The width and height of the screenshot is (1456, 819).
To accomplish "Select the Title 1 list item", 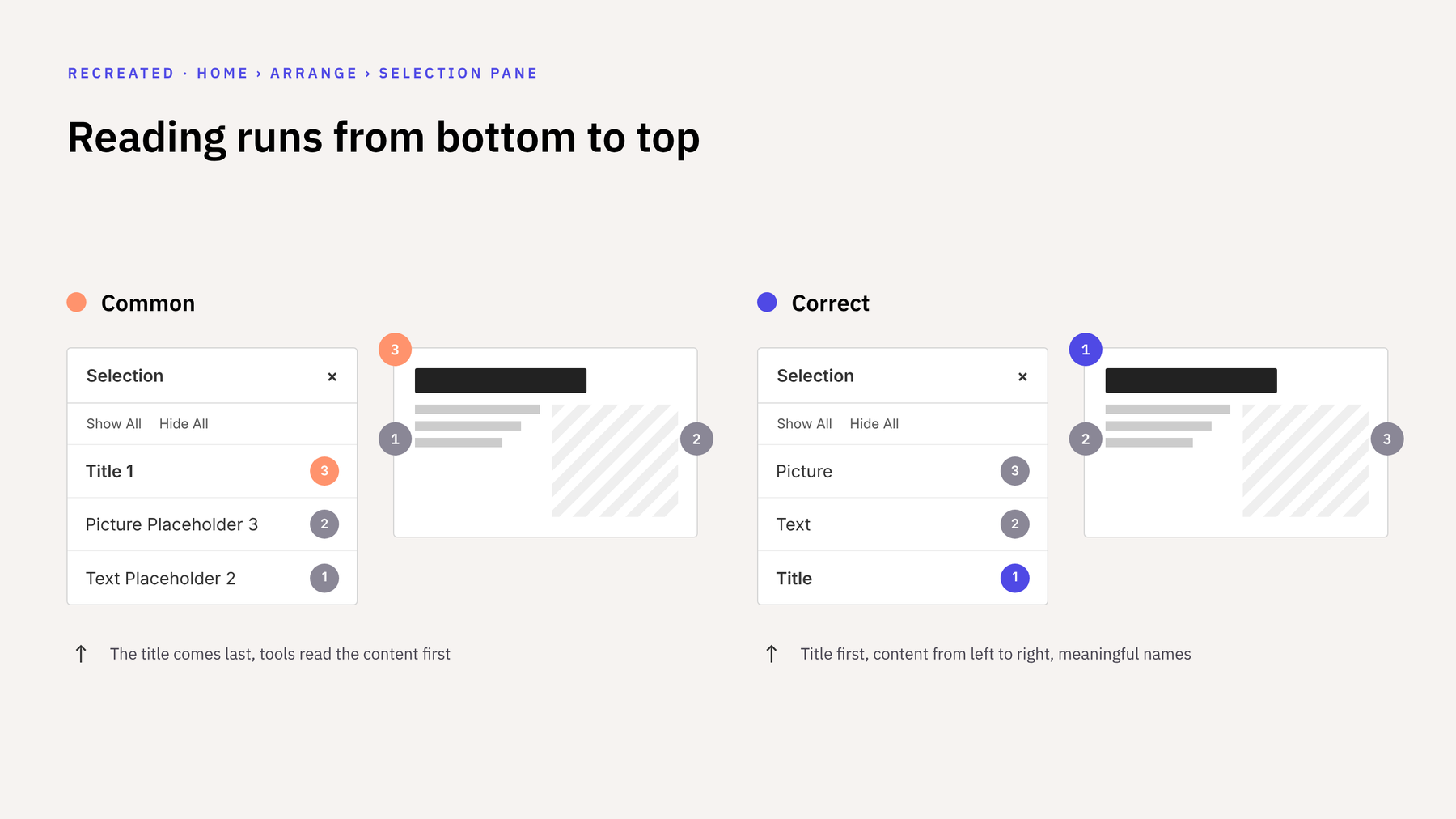I will point(212,471).
